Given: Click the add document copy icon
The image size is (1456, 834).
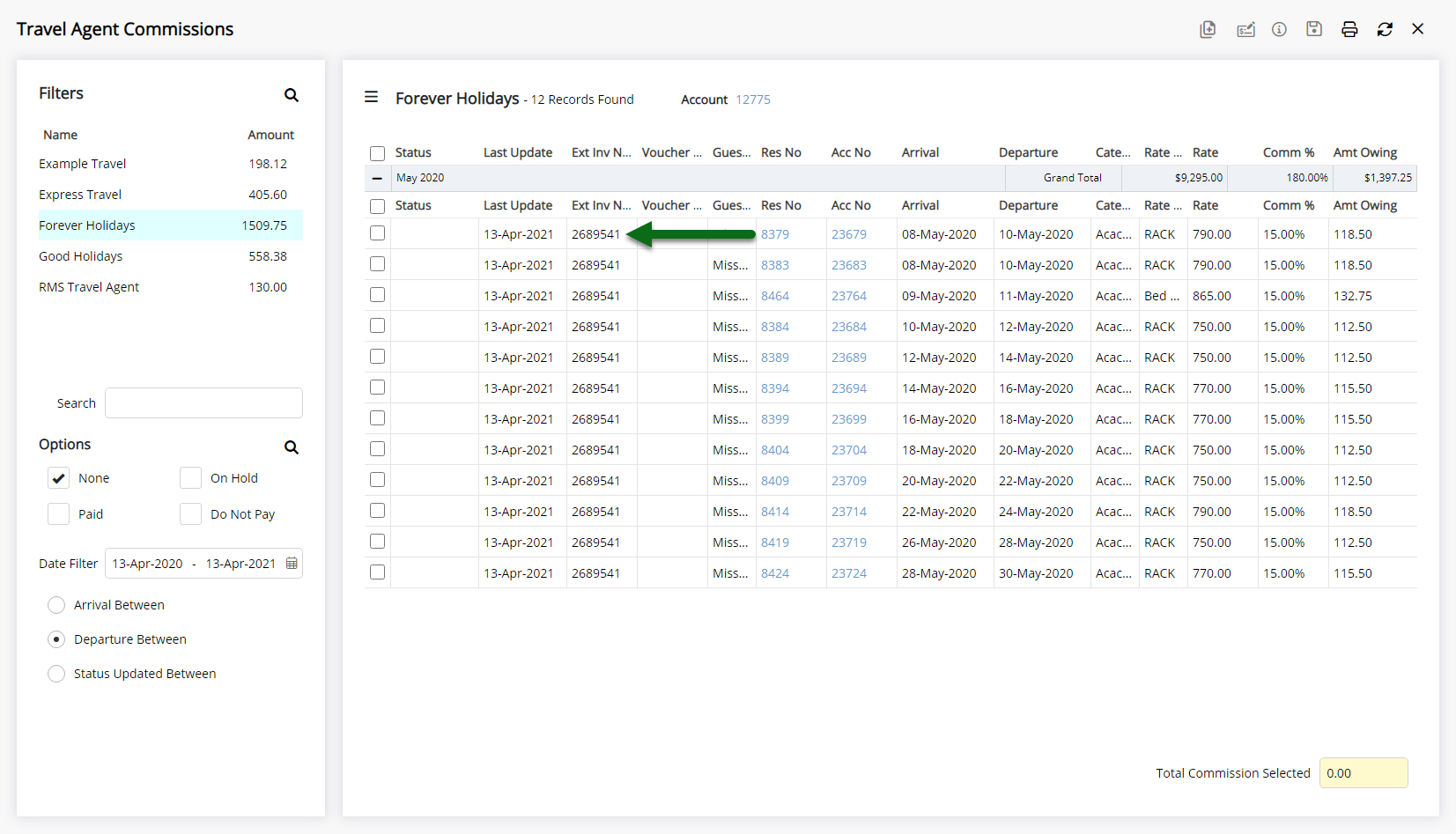Looking at the screenshot, I should click(x=1208, y=29).
